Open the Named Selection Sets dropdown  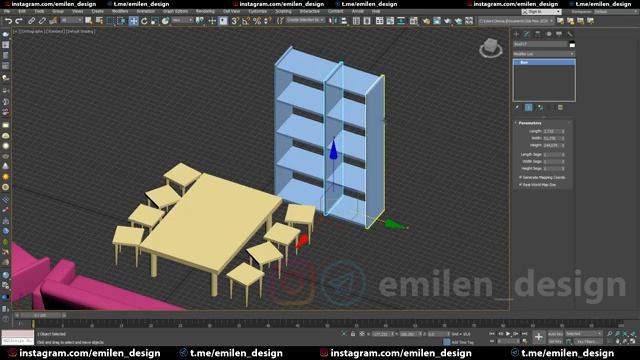pos(305,20)
